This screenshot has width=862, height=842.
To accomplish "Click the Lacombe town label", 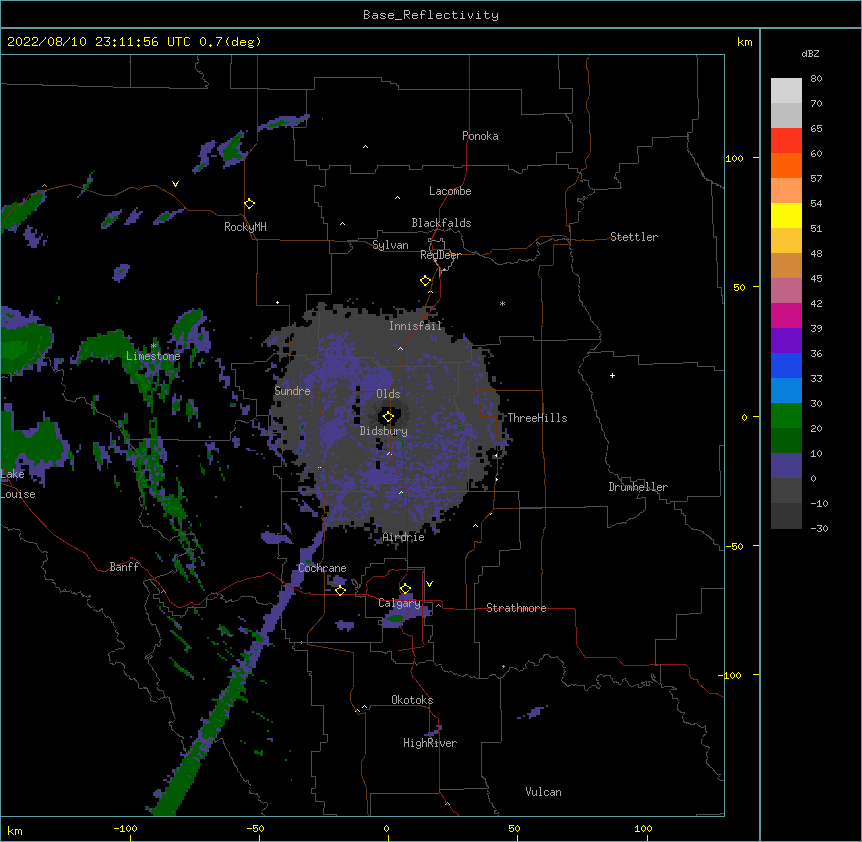I will coord(450,191).
